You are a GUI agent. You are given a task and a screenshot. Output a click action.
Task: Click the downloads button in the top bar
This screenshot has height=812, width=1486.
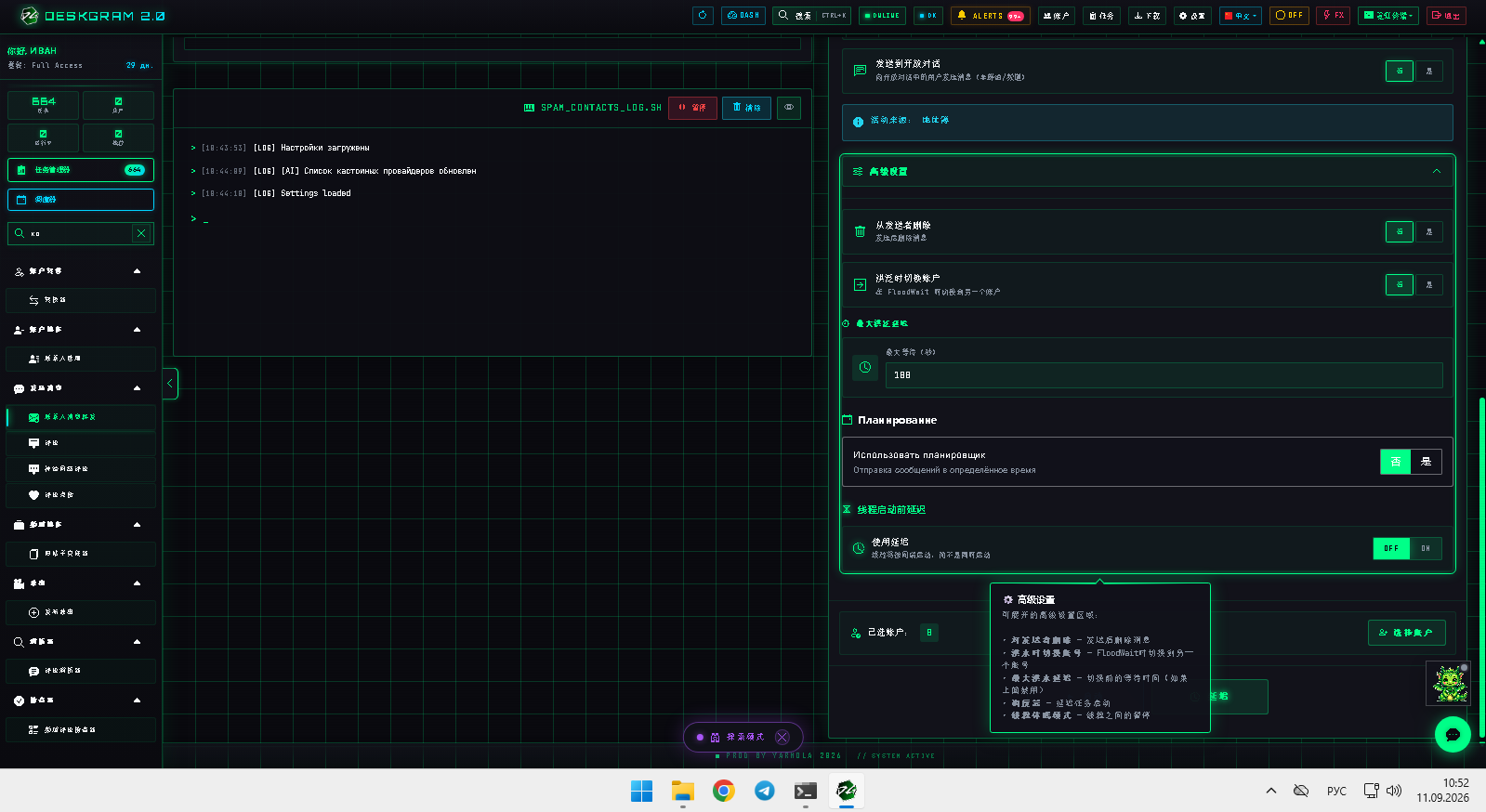pyautogui.click(x=1148, y=16)
